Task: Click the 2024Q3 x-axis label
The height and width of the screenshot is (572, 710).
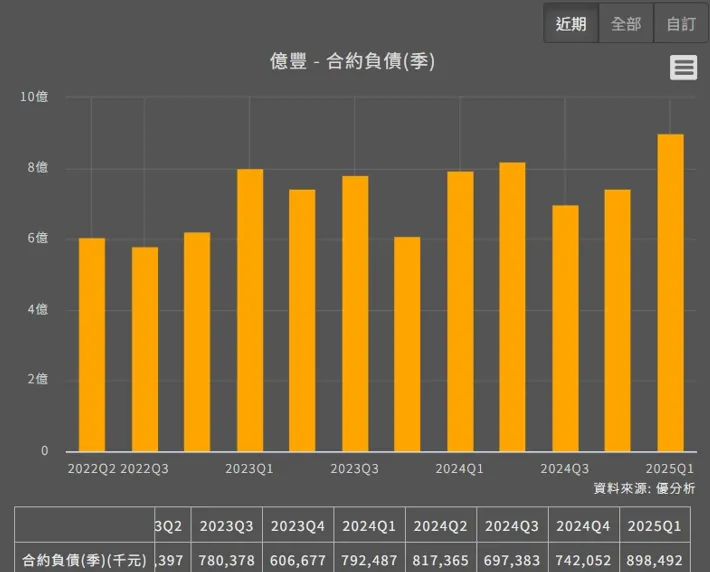Action: click(565, 469)
